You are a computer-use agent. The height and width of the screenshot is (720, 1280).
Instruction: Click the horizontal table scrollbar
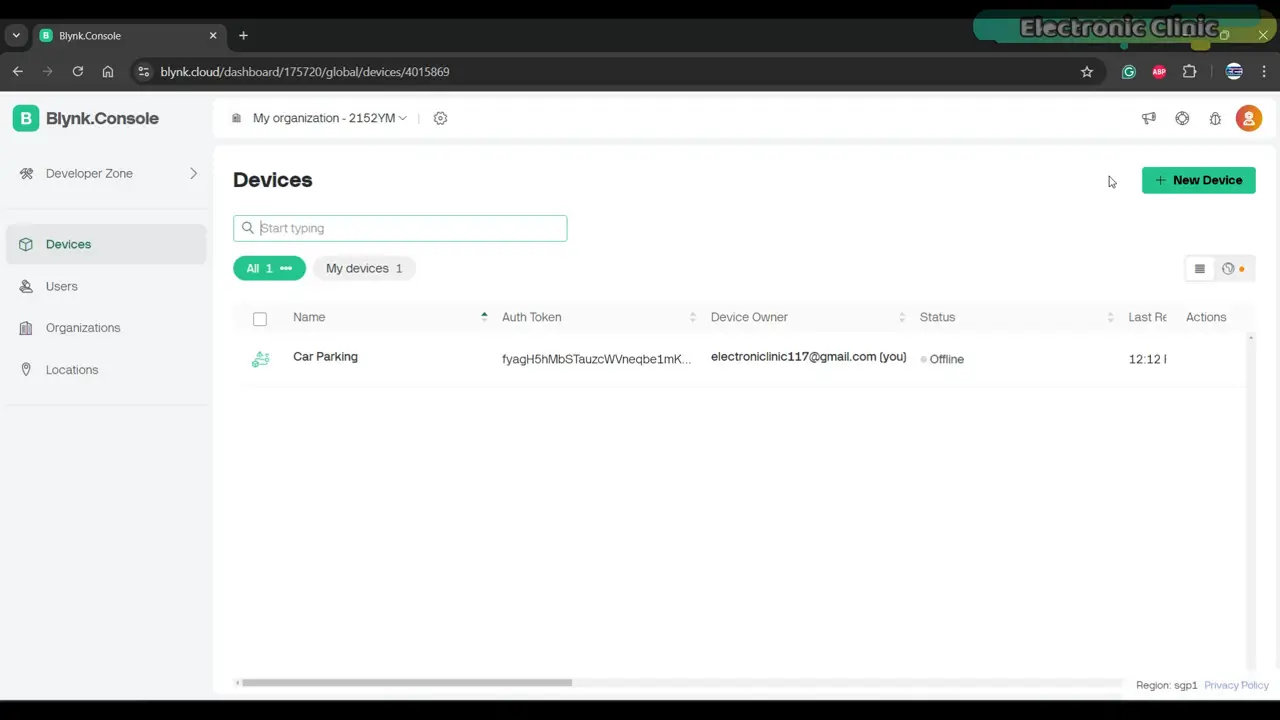407,683
